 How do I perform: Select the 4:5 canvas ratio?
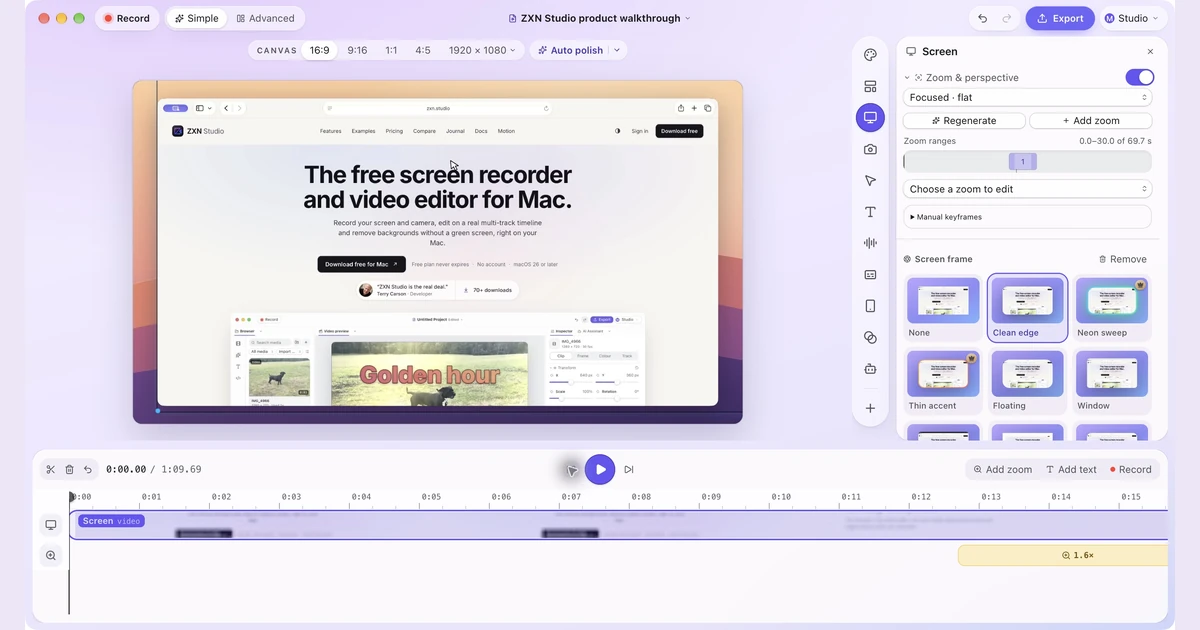[423, 50]
